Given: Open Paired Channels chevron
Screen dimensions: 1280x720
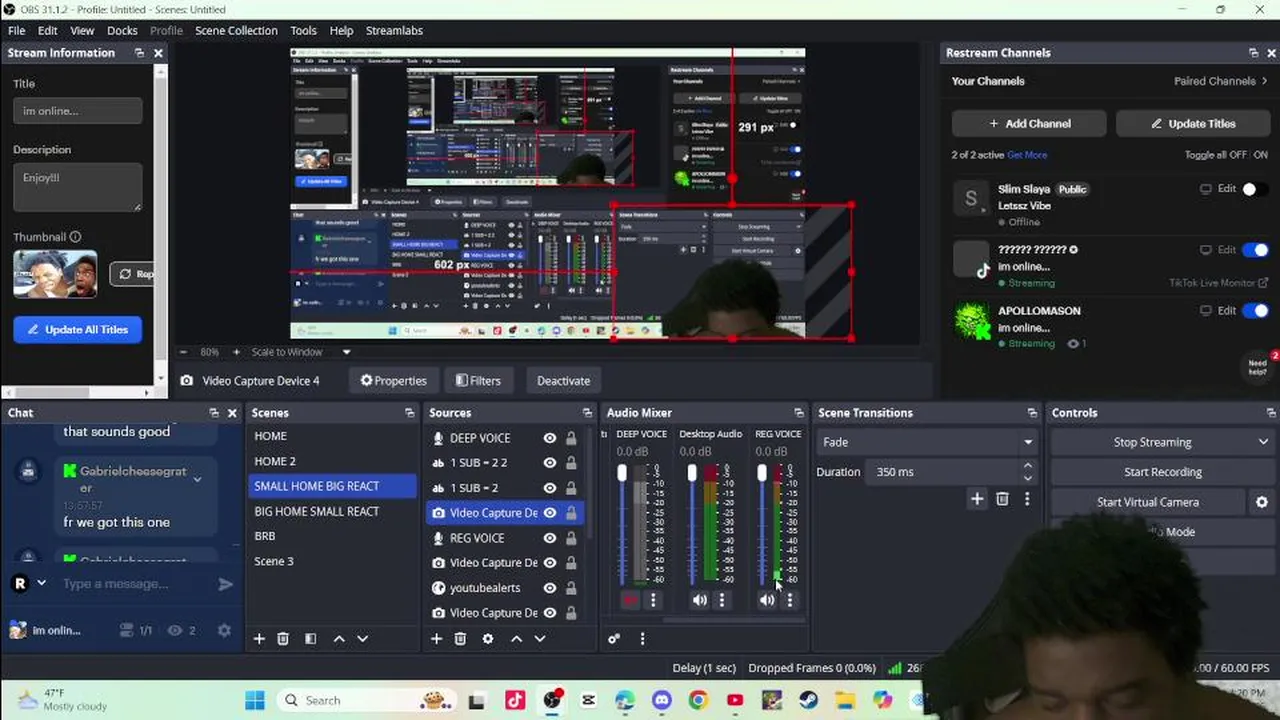Looking at the screenshot, I should point(1264,81).
